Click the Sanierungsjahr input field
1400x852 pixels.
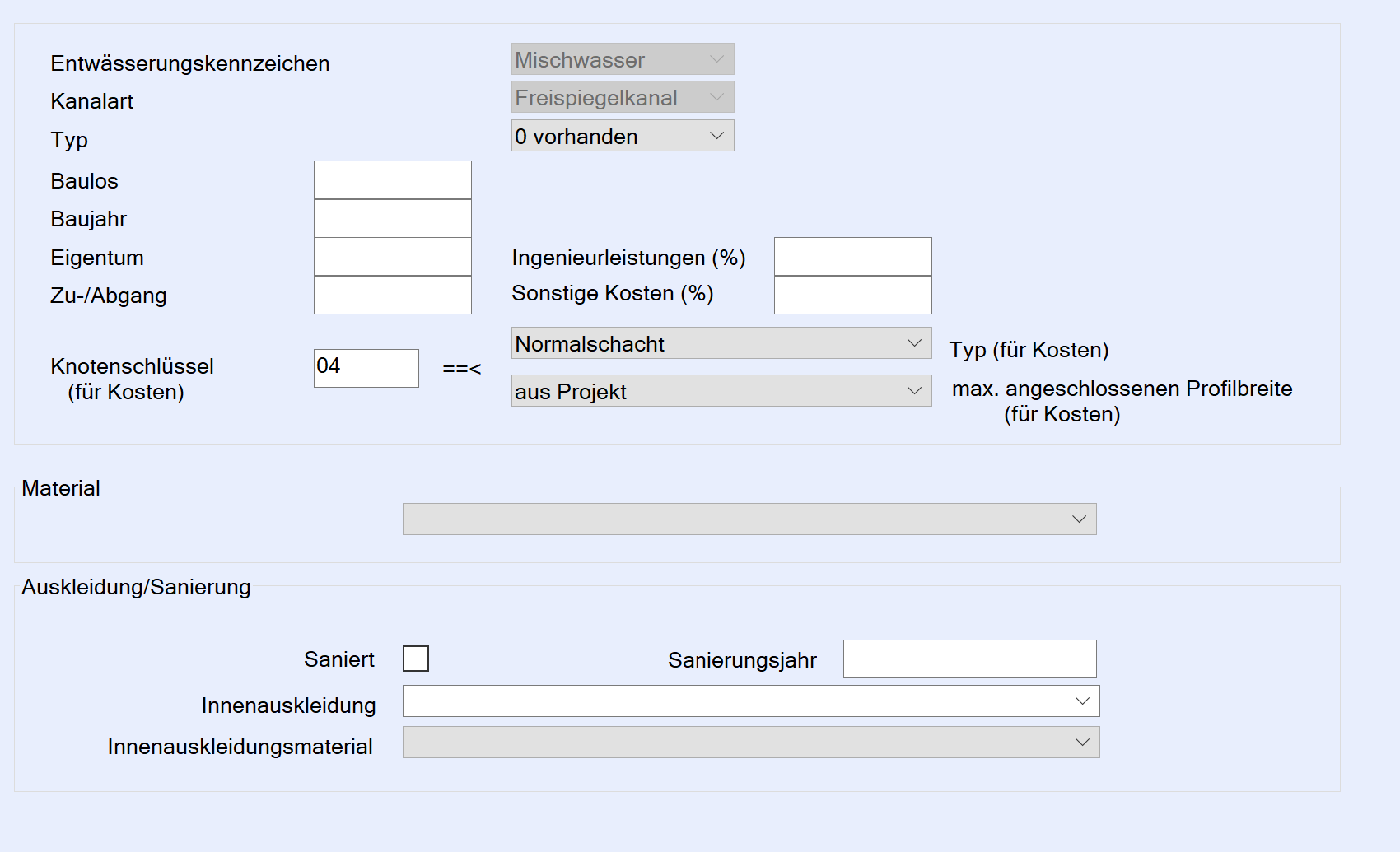coord(969,659)
